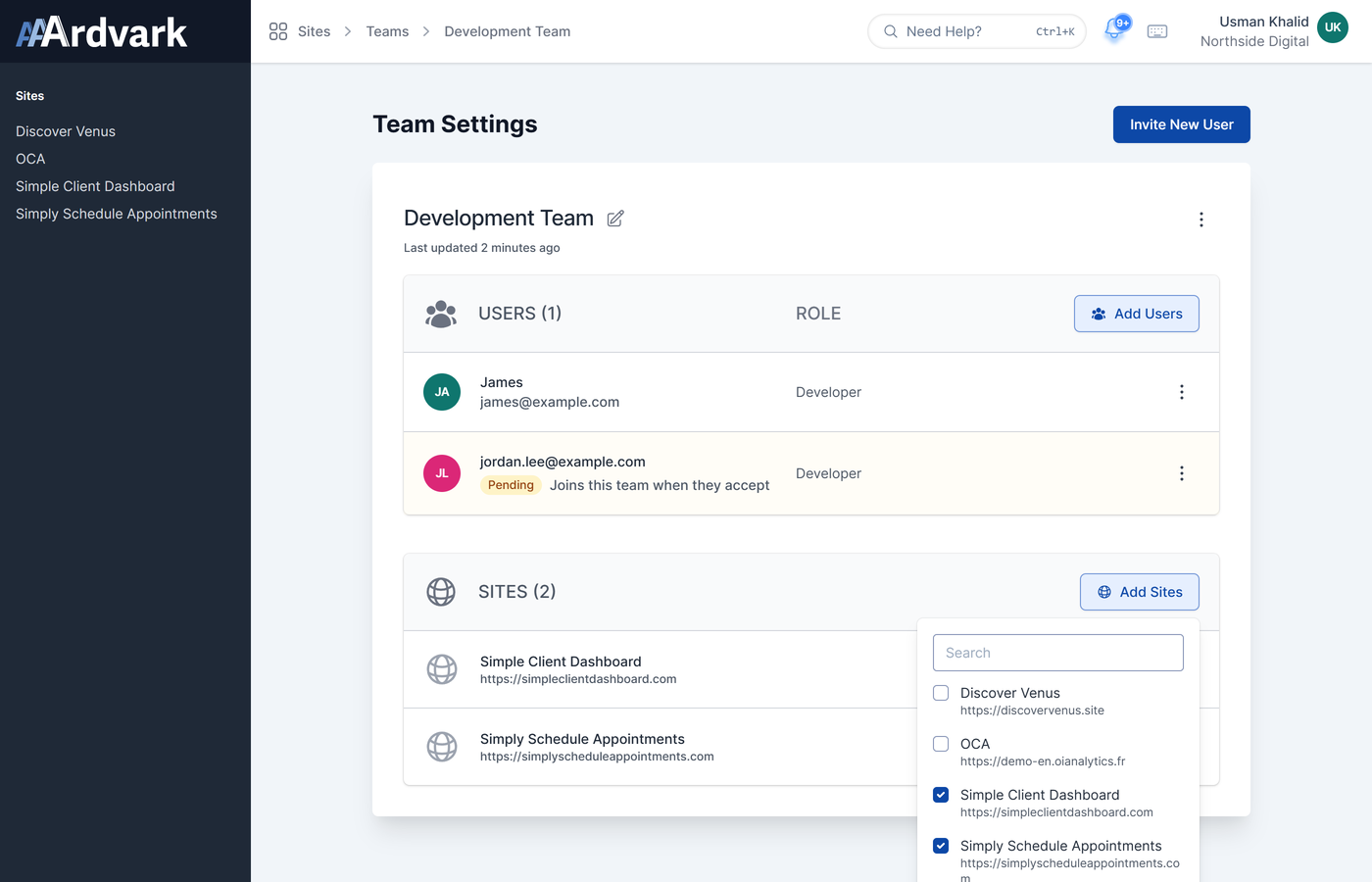Viewport: 1372px width, 882px height.
Task: Click the AArdvark logo
Action: pyautogui.click(x=102, y=32)
